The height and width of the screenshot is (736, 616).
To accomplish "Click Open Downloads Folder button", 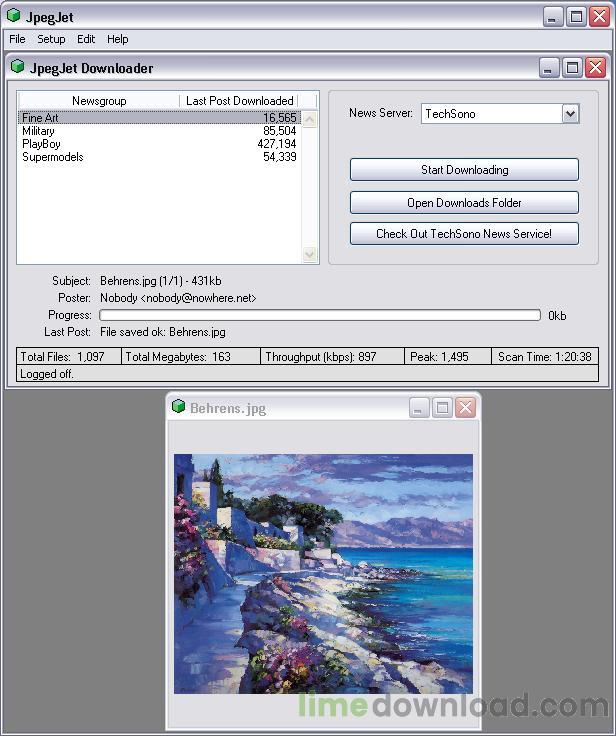I will tap(464, 202).
